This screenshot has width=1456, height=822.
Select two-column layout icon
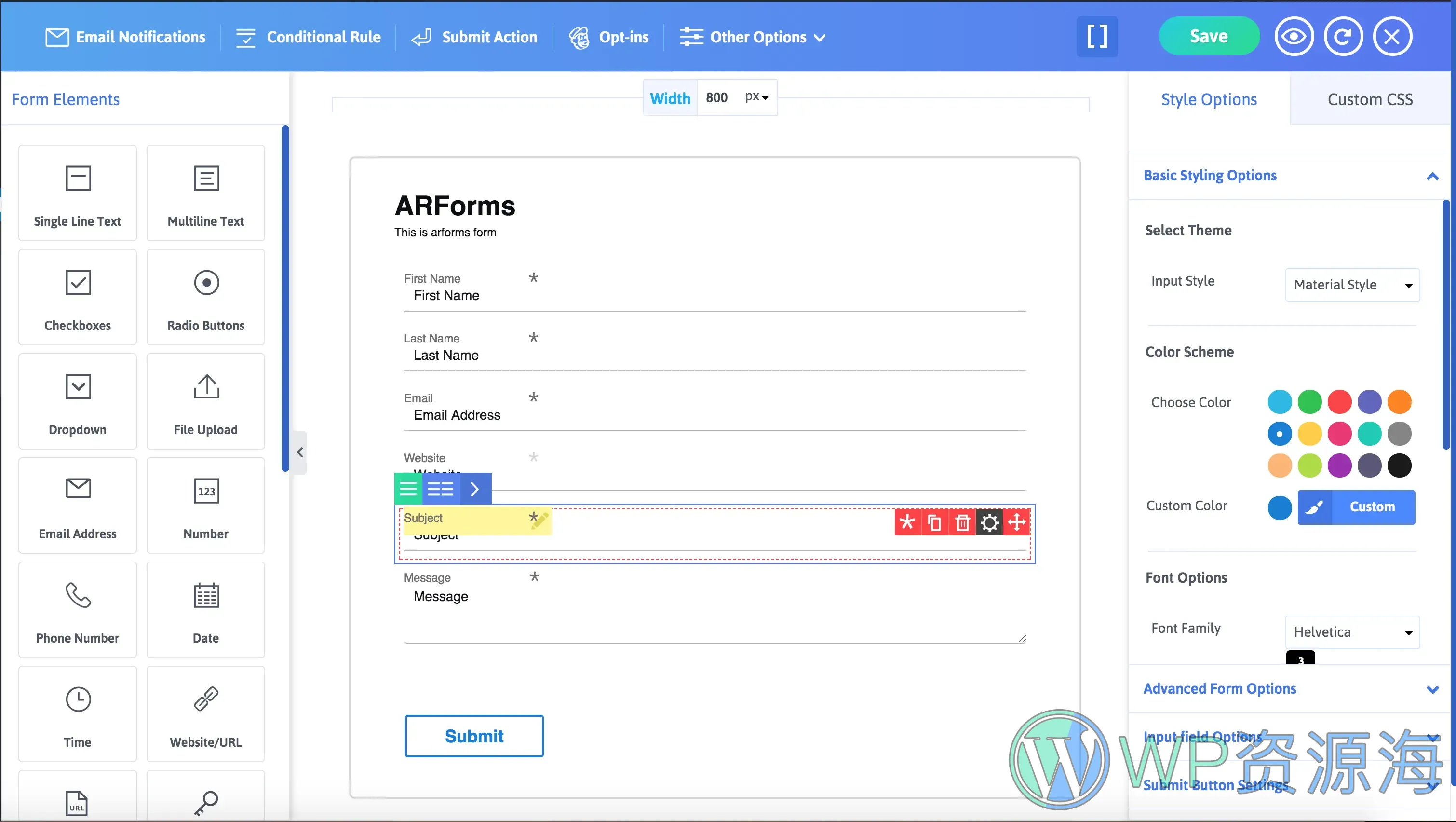click(440, 489)
